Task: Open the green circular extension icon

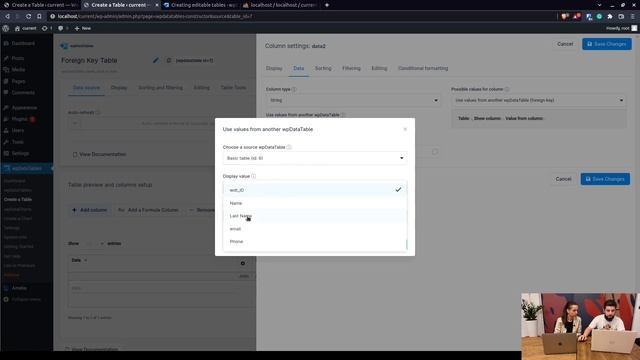Action: [x=599, y=16]
